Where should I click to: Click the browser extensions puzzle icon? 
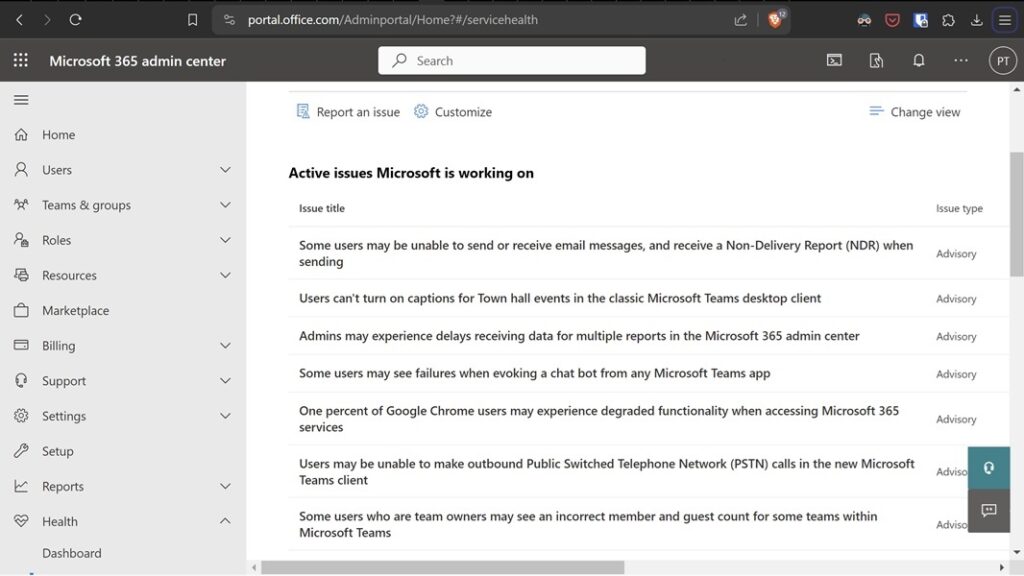[x=948, y=19]
